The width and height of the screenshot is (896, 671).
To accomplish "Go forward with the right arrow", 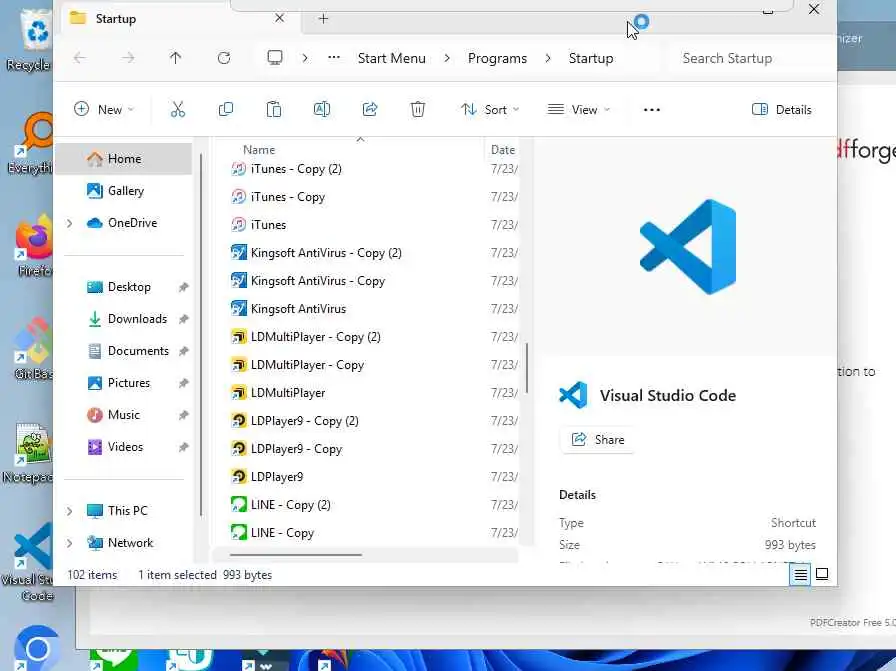I will (128, 58).
